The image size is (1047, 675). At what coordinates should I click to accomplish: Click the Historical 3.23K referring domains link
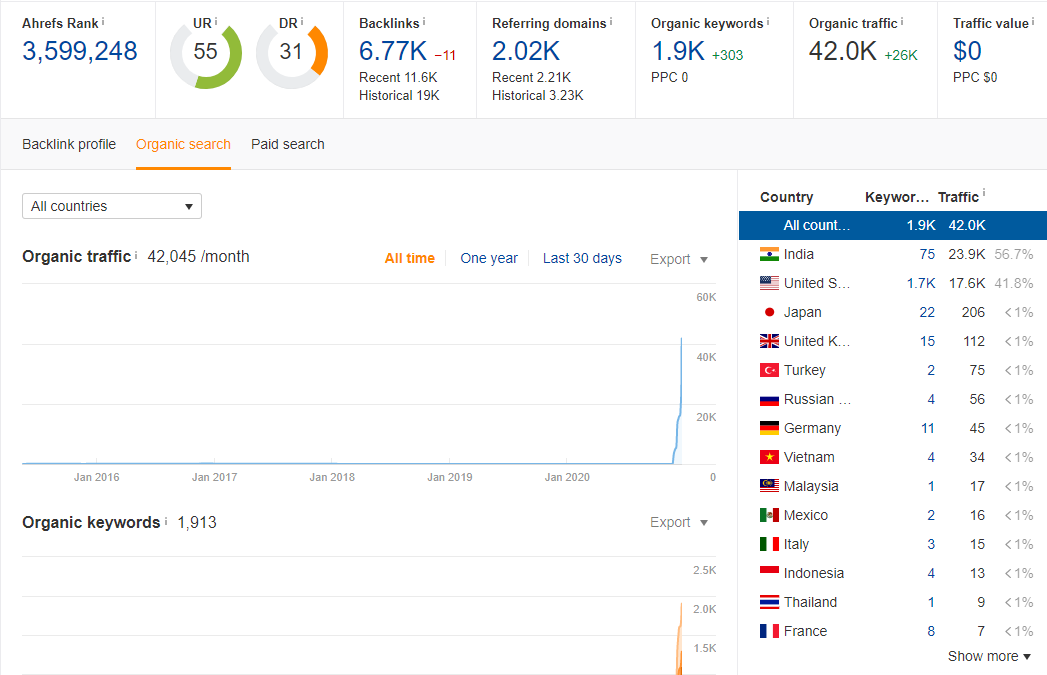point(539,95)
